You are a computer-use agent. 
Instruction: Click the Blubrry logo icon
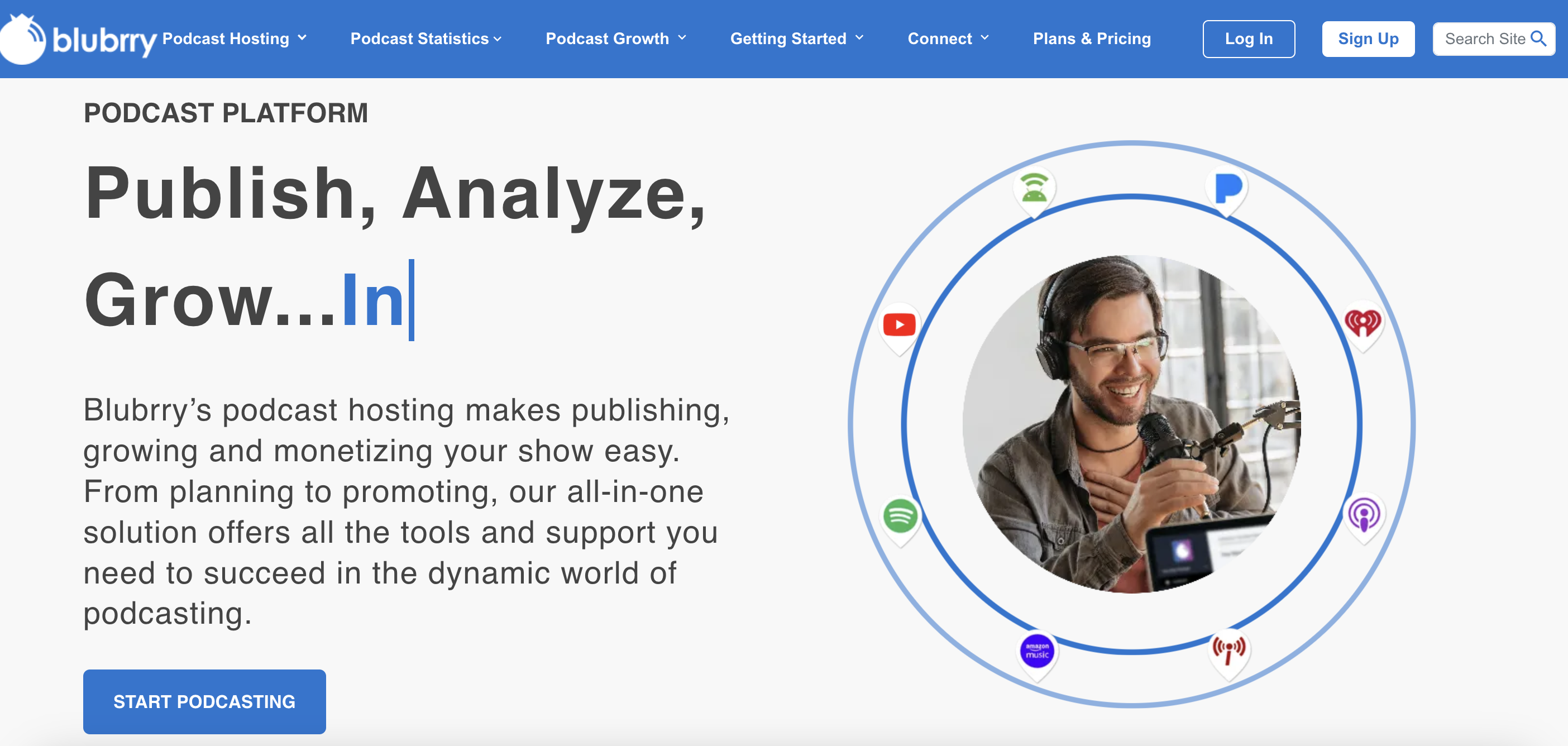23,39
